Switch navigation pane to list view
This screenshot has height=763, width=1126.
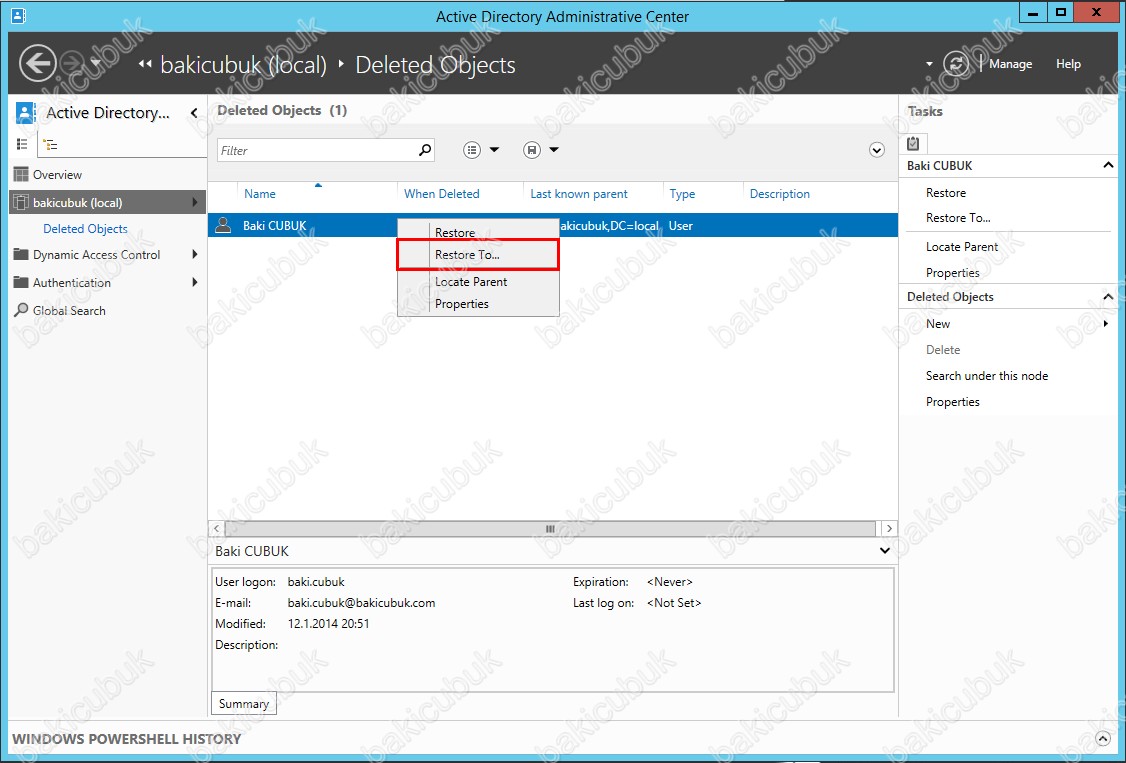point(22,144)
